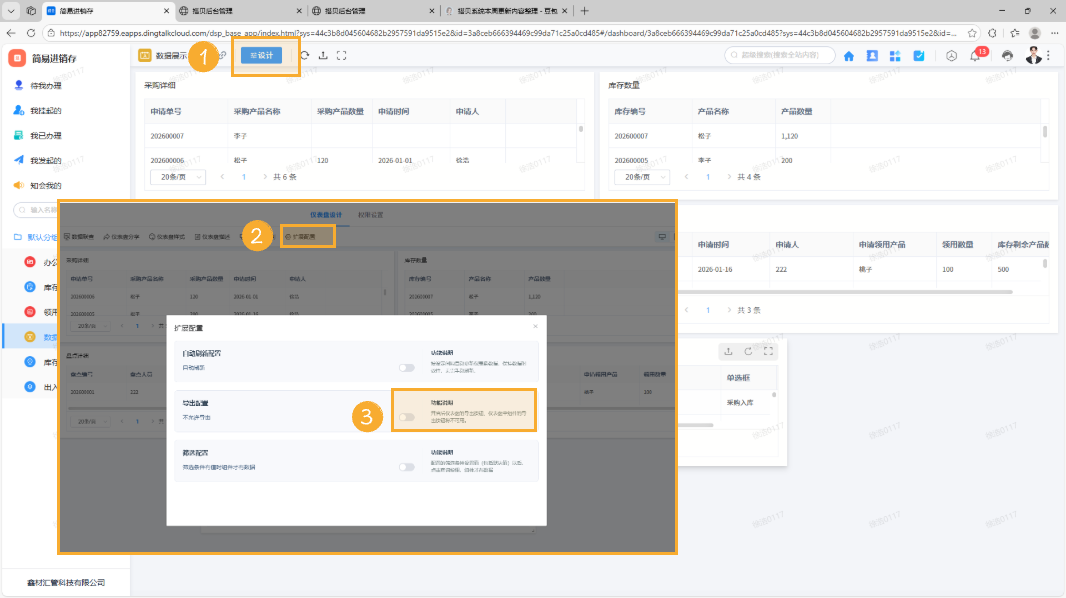Click the global search input field
1066x598 pixels.
[x=780, y=56]
